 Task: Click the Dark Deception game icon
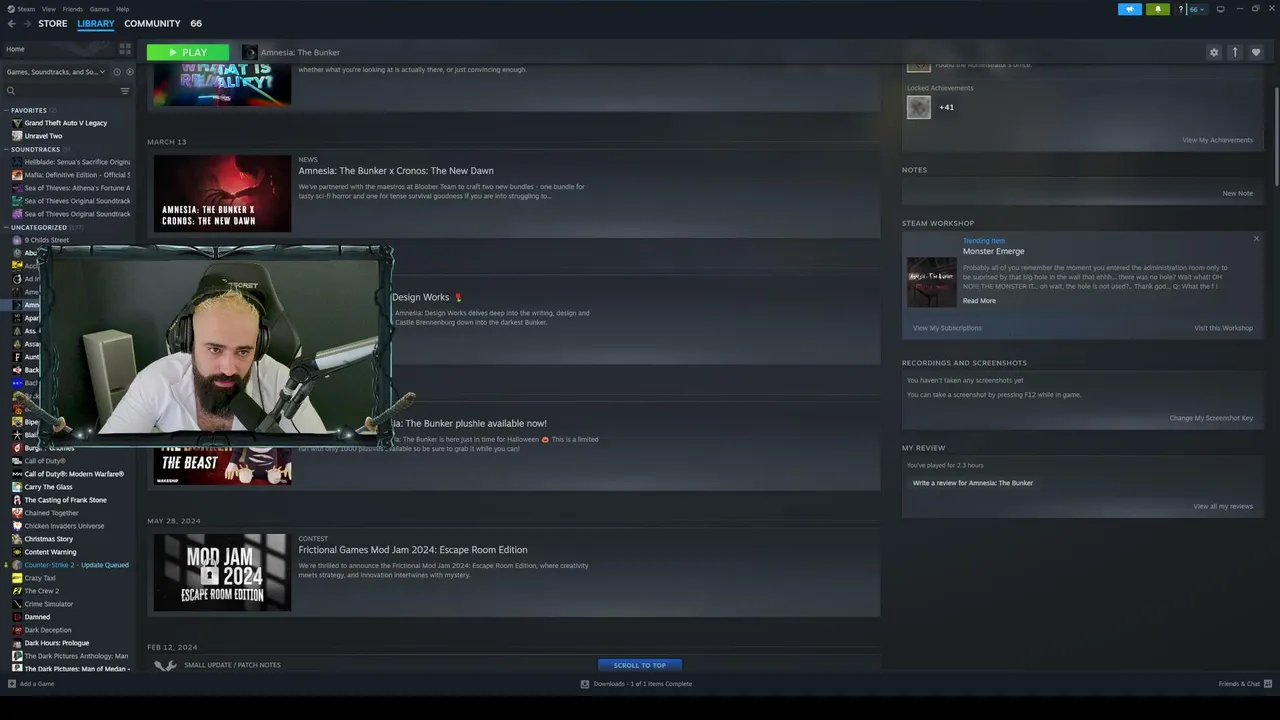click(x=17, y=630)
